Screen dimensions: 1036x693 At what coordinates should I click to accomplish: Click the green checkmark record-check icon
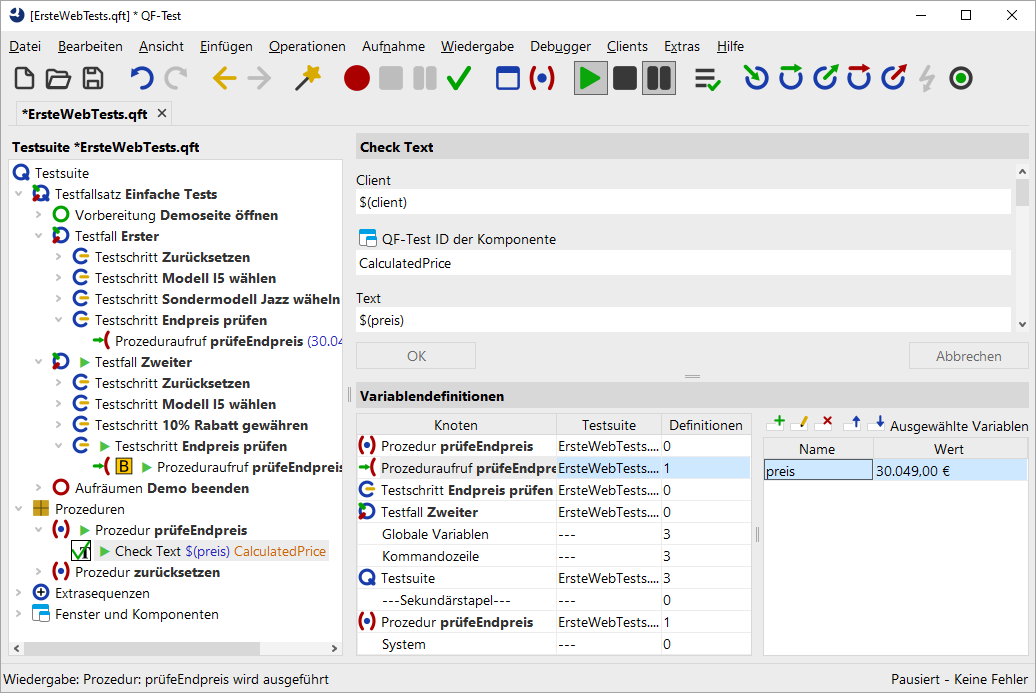point(459,78)
